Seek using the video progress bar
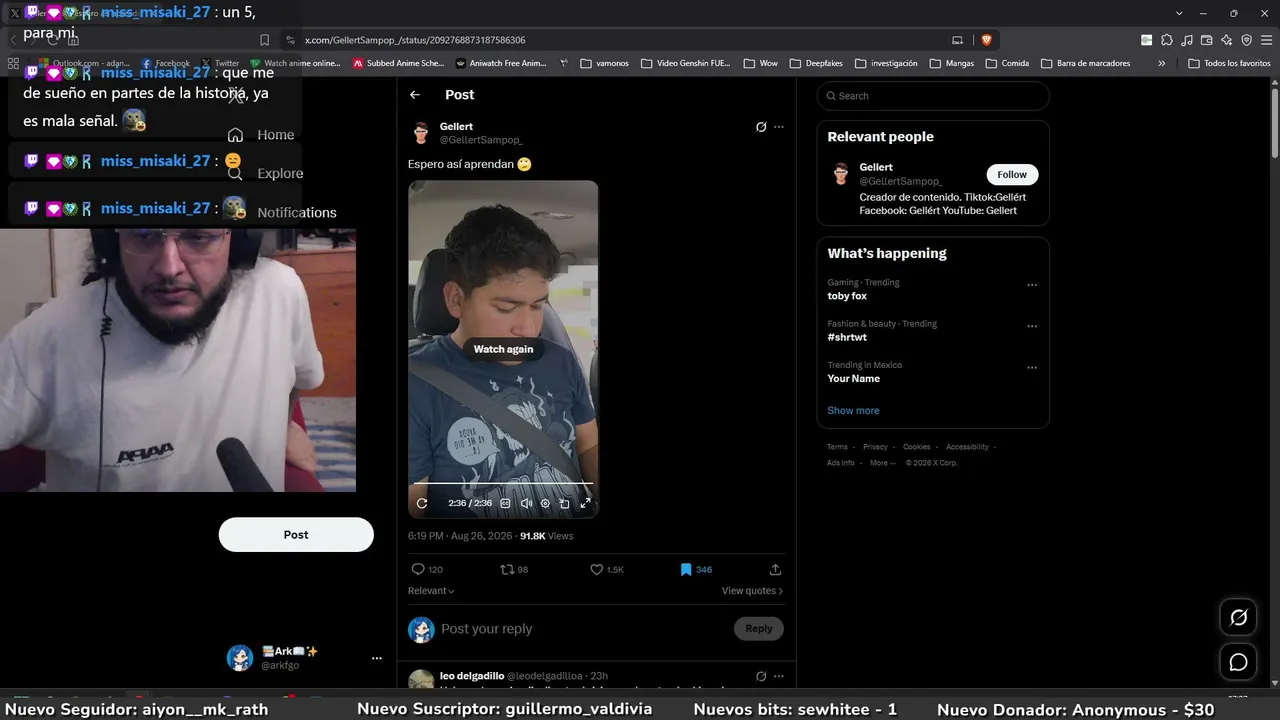Screen dimensions: 1280x720 click(x=503, y=484)
